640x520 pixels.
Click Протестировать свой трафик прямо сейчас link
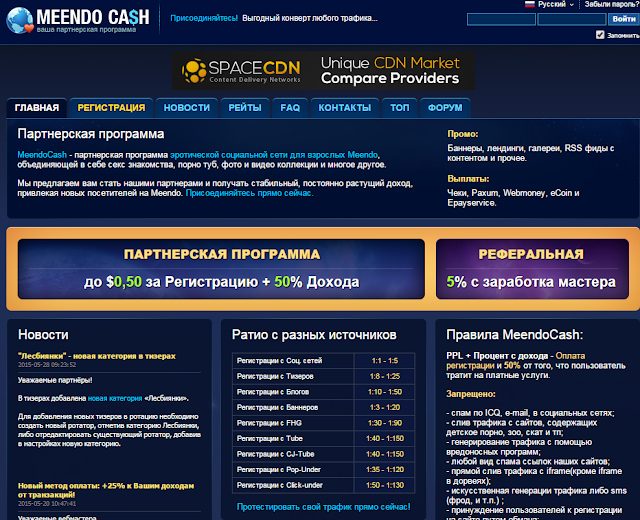click(x=324, y=507)
